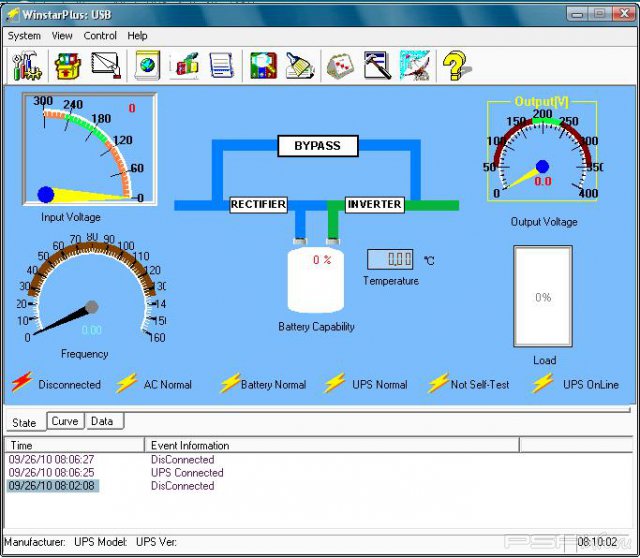Click the paintbrush toolbar icon
Image resolution: width=640 pixels, height=558 pixels.
[x=300, y=66]
